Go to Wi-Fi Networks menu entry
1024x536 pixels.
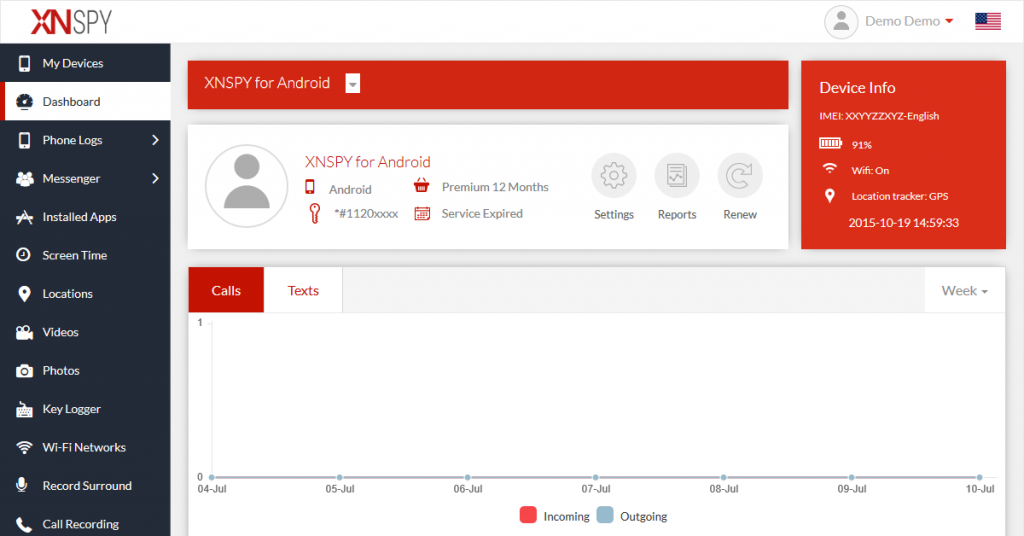pyautogui.click(x=86, y=447)
